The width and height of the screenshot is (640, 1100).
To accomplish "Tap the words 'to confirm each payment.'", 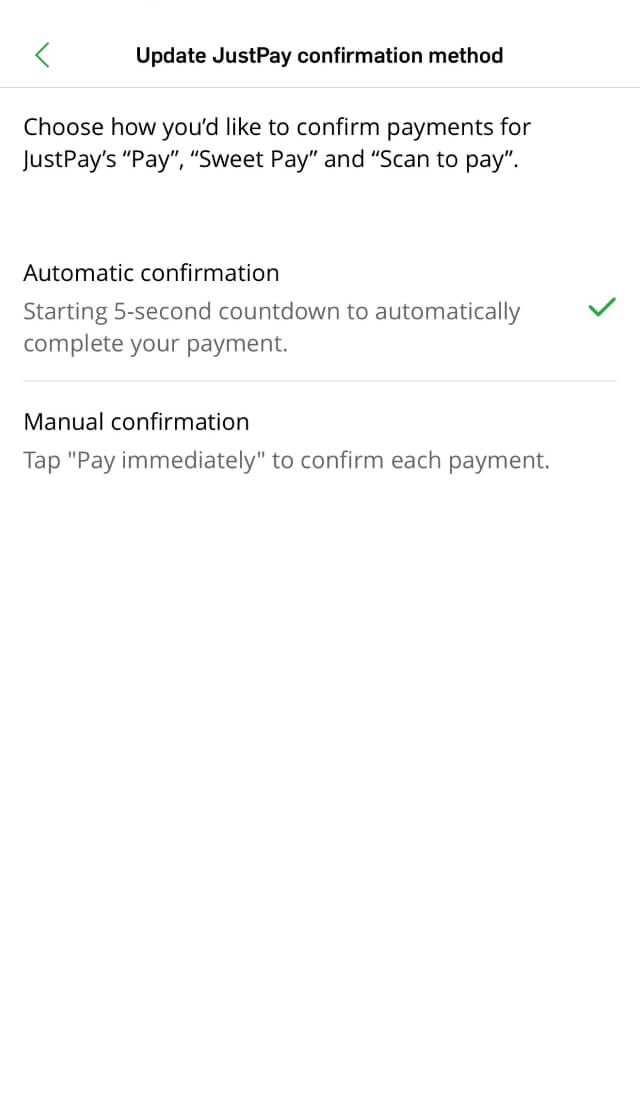I will (411, 460).
